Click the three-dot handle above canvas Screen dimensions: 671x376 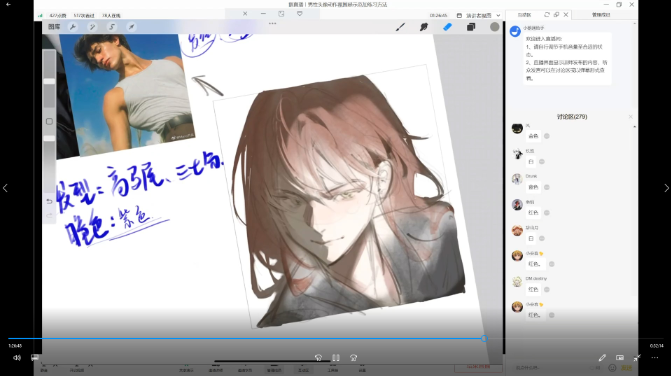[x=273, y=24]
